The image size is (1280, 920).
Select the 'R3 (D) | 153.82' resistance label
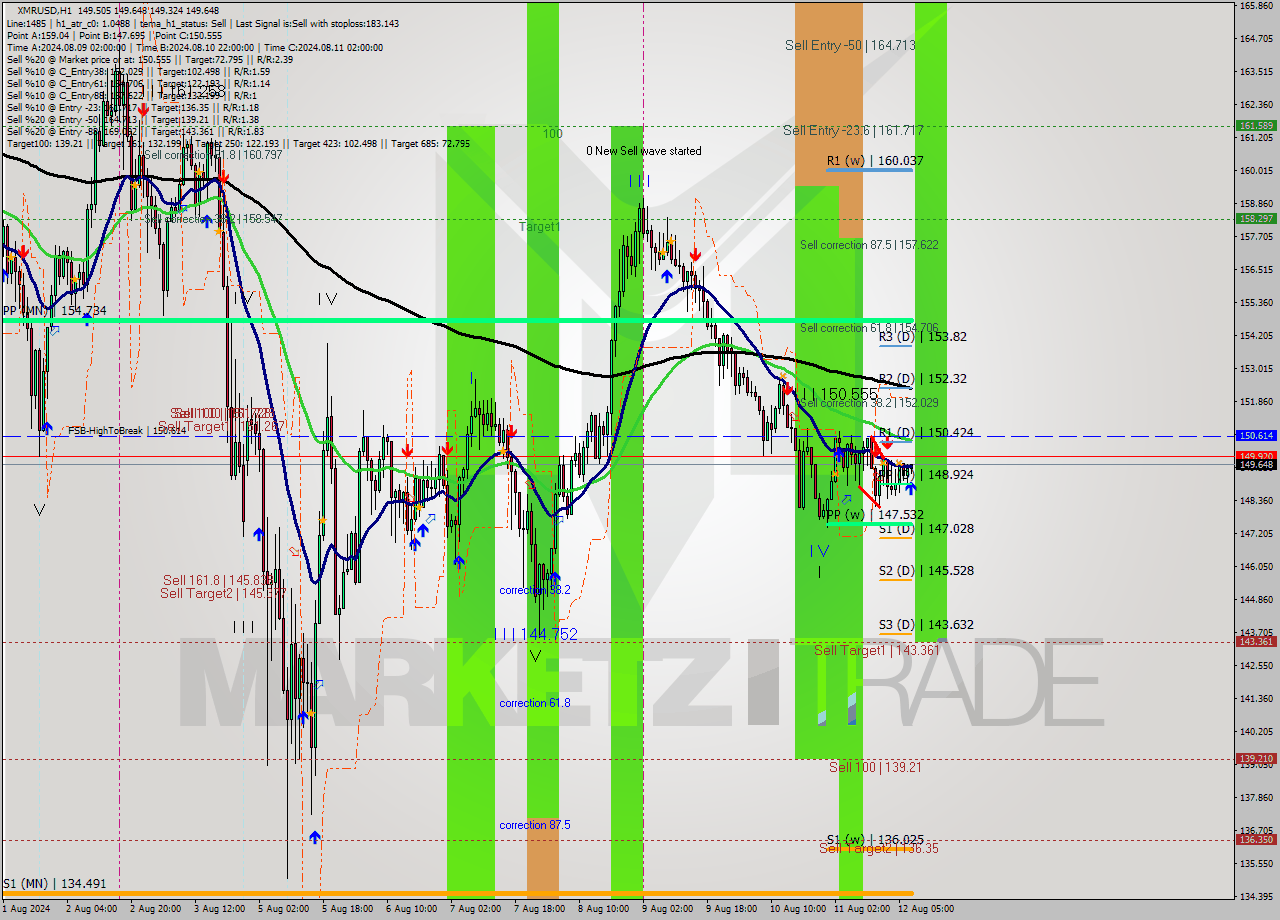pos(923,337)
